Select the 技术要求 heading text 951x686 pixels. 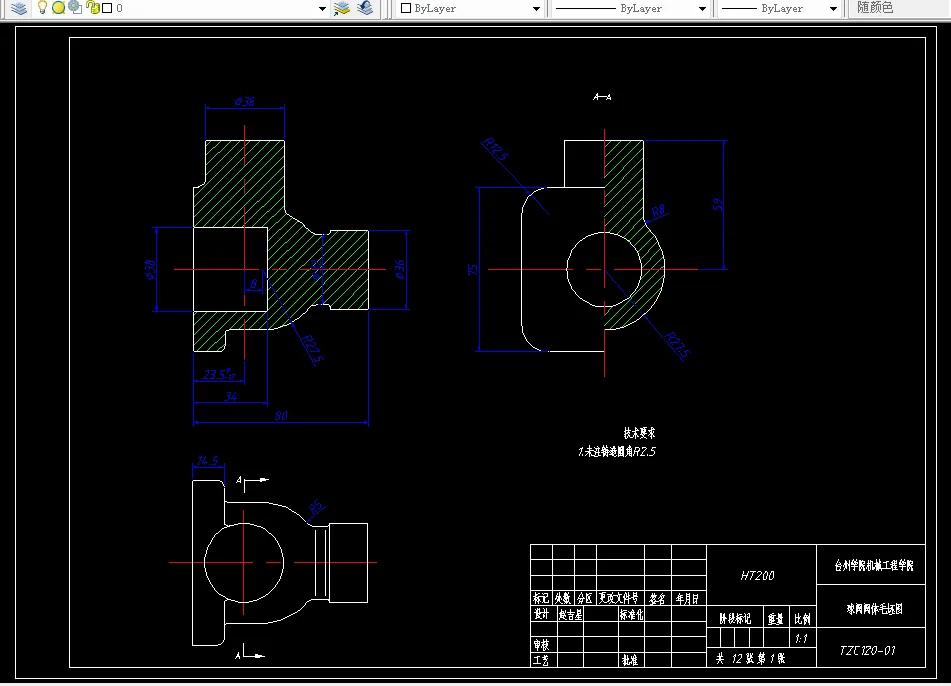pos(639,433)
